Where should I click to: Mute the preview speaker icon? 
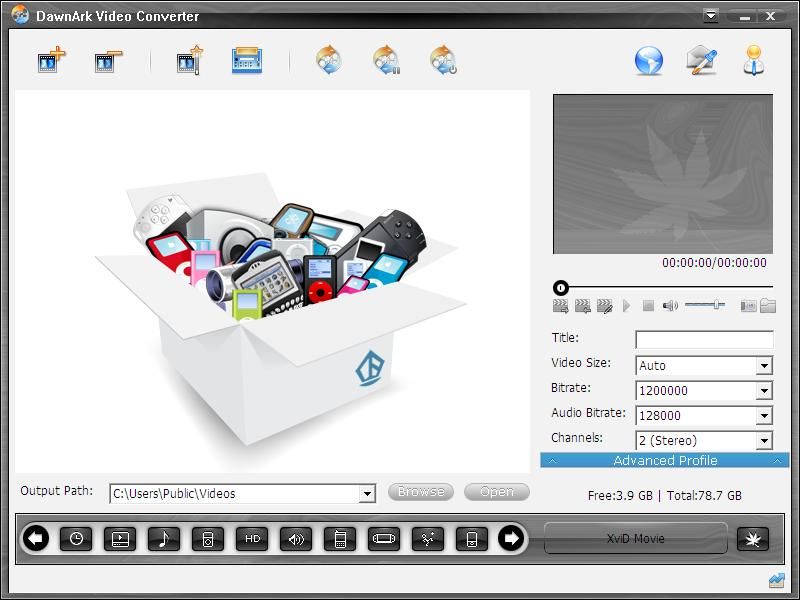(670, 306)
